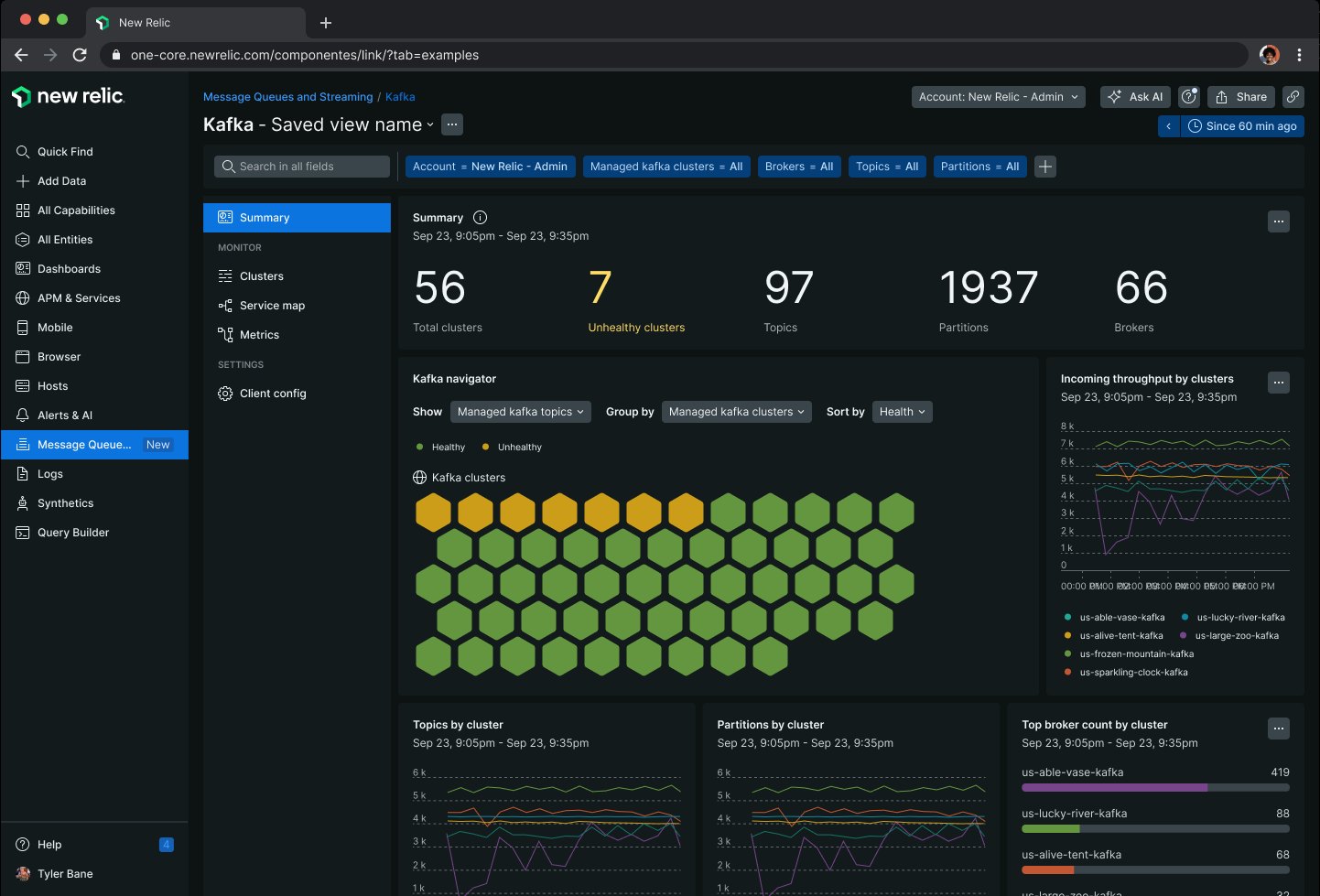Click the us-able-vase-kafka broker count bar
The width and height of the screenshot is (1320, 896).
[1155, 787]
